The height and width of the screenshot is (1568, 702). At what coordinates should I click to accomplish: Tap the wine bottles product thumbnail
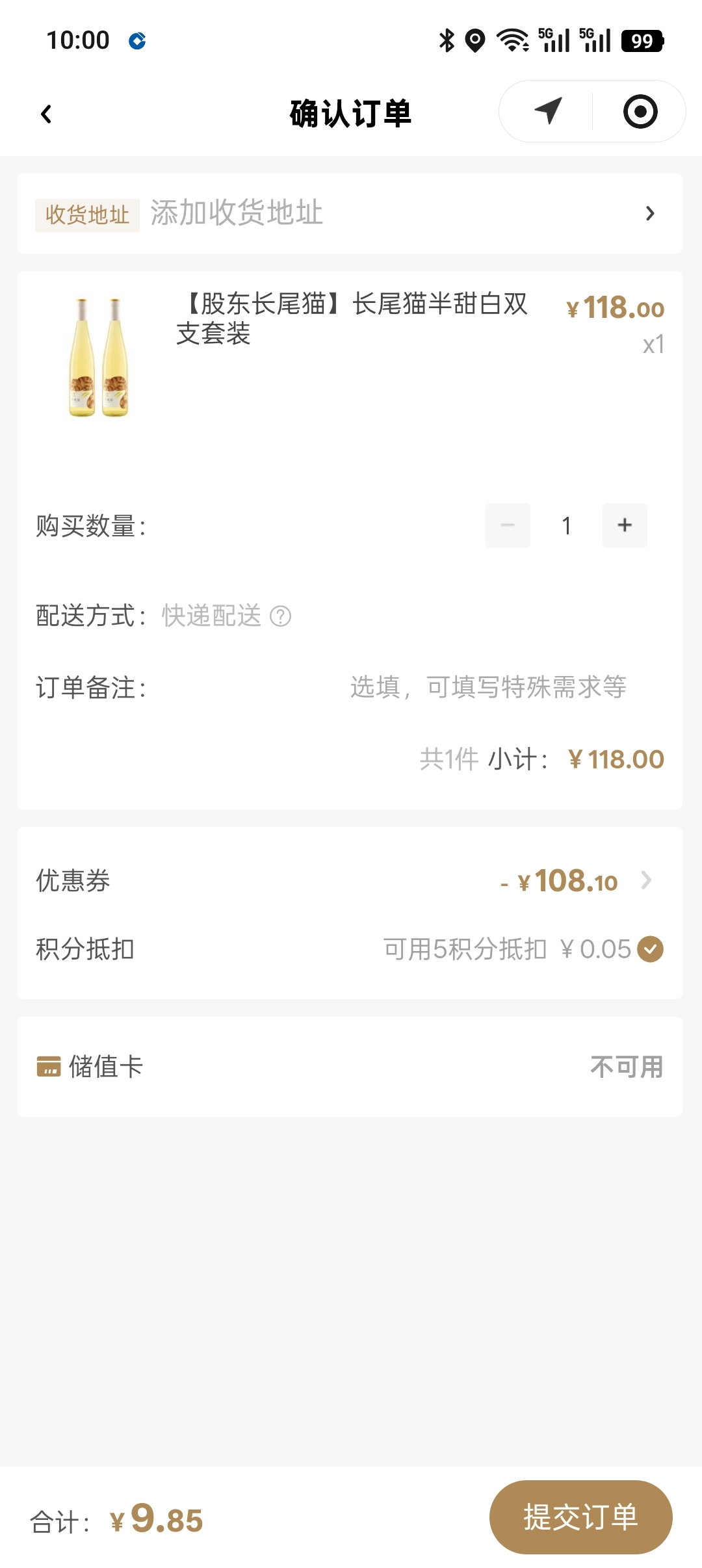[99, 357]
